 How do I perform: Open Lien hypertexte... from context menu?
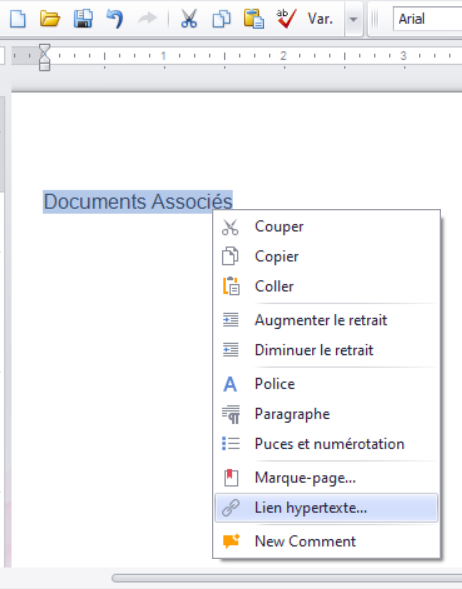pos(326,508)
